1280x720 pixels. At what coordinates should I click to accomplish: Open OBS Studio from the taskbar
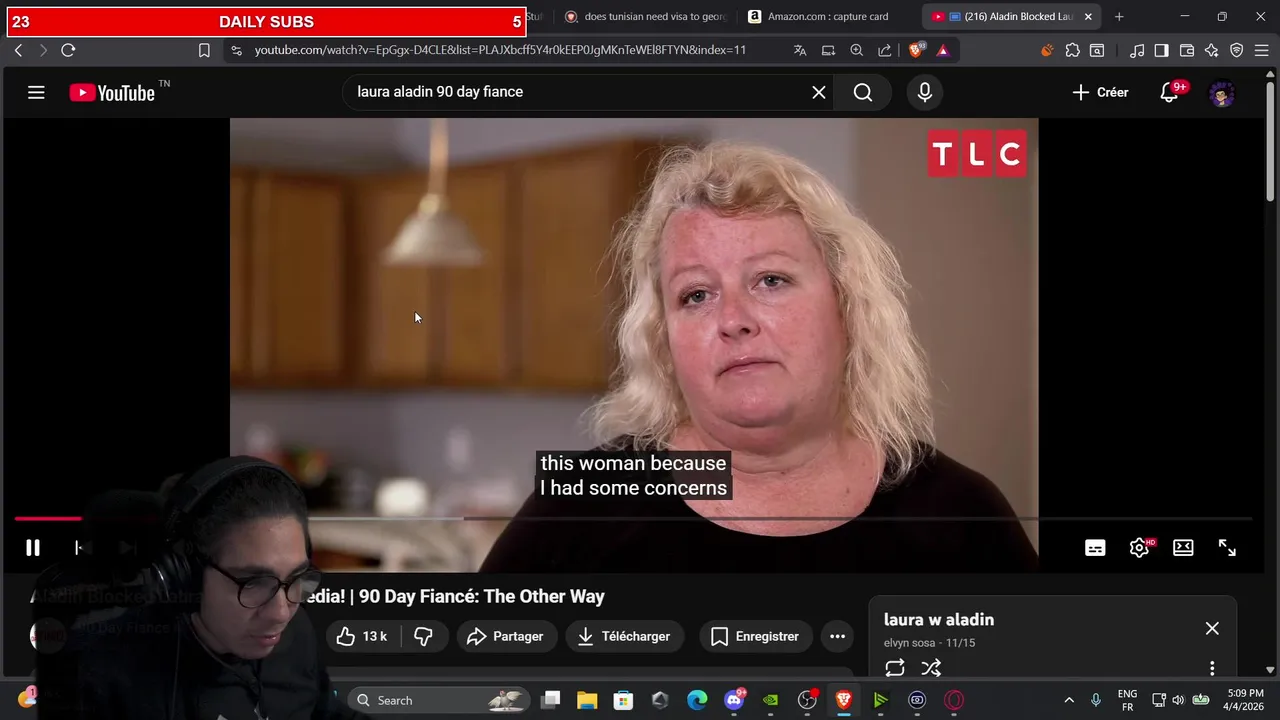coord(807,700)
